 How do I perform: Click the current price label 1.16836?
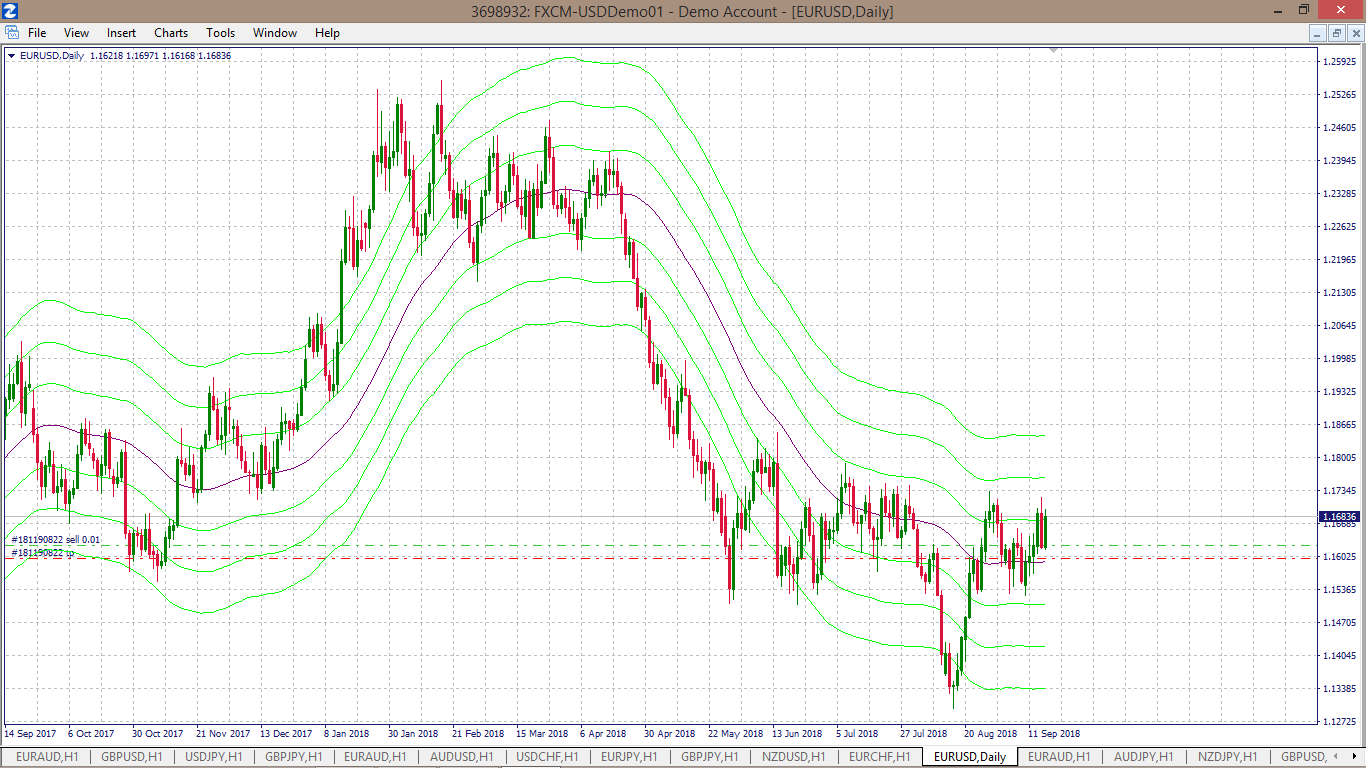(1340, 517)
